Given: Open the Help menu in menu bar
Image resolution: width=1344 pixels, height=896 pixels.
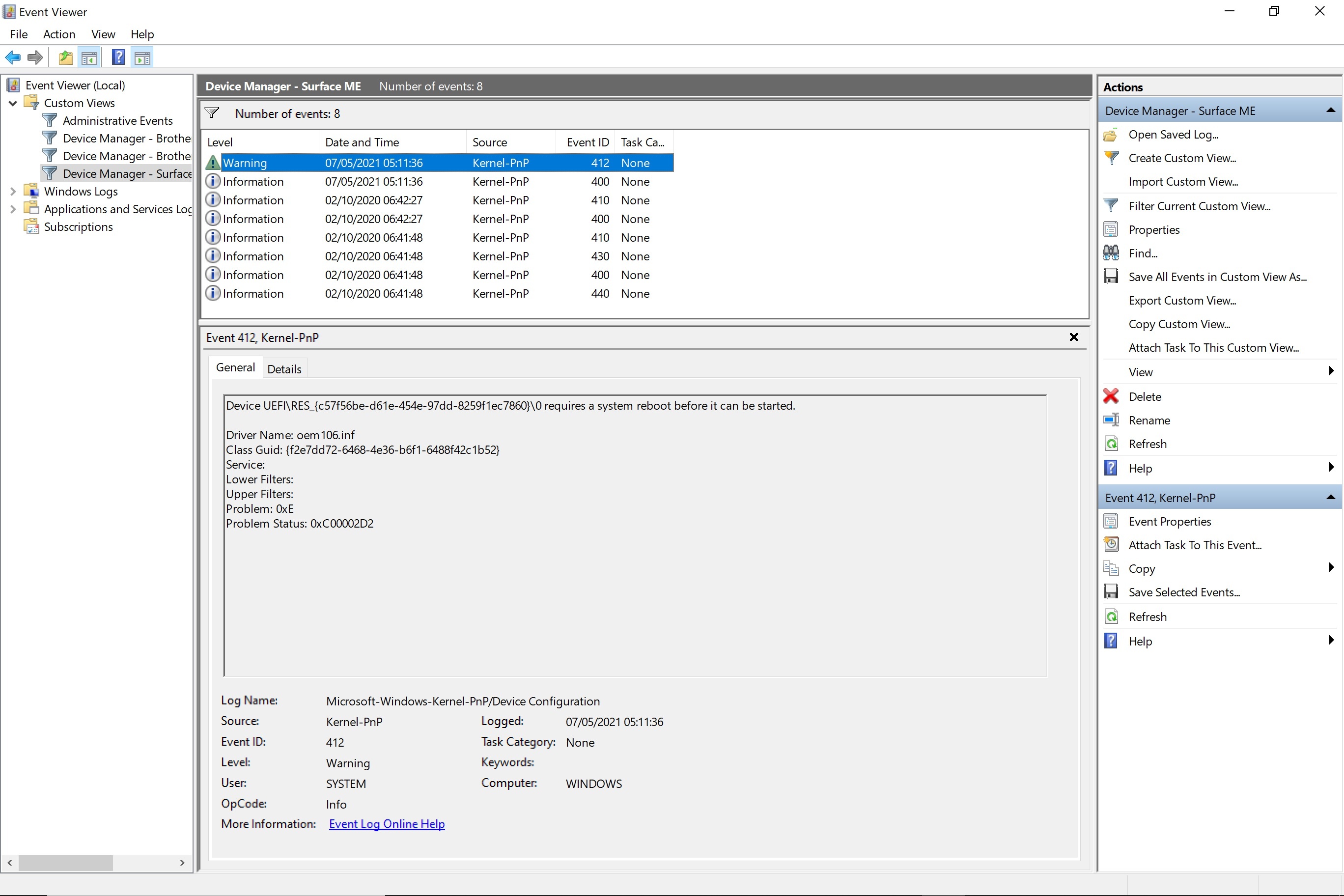Looking at the screenshot, I should coord(141,34).
